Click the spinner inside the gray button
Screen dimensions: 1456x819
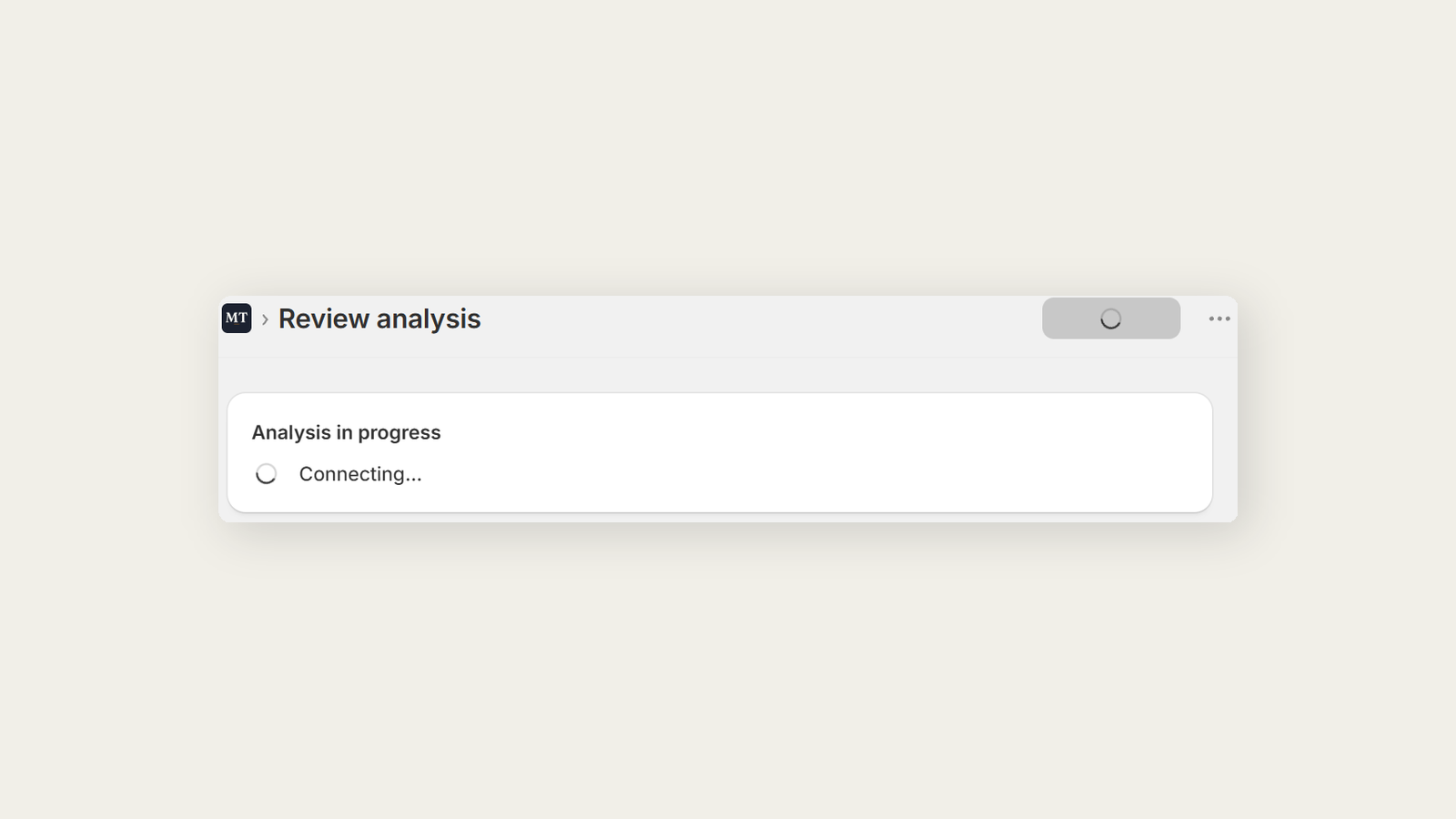click(x=1110, y=318)
